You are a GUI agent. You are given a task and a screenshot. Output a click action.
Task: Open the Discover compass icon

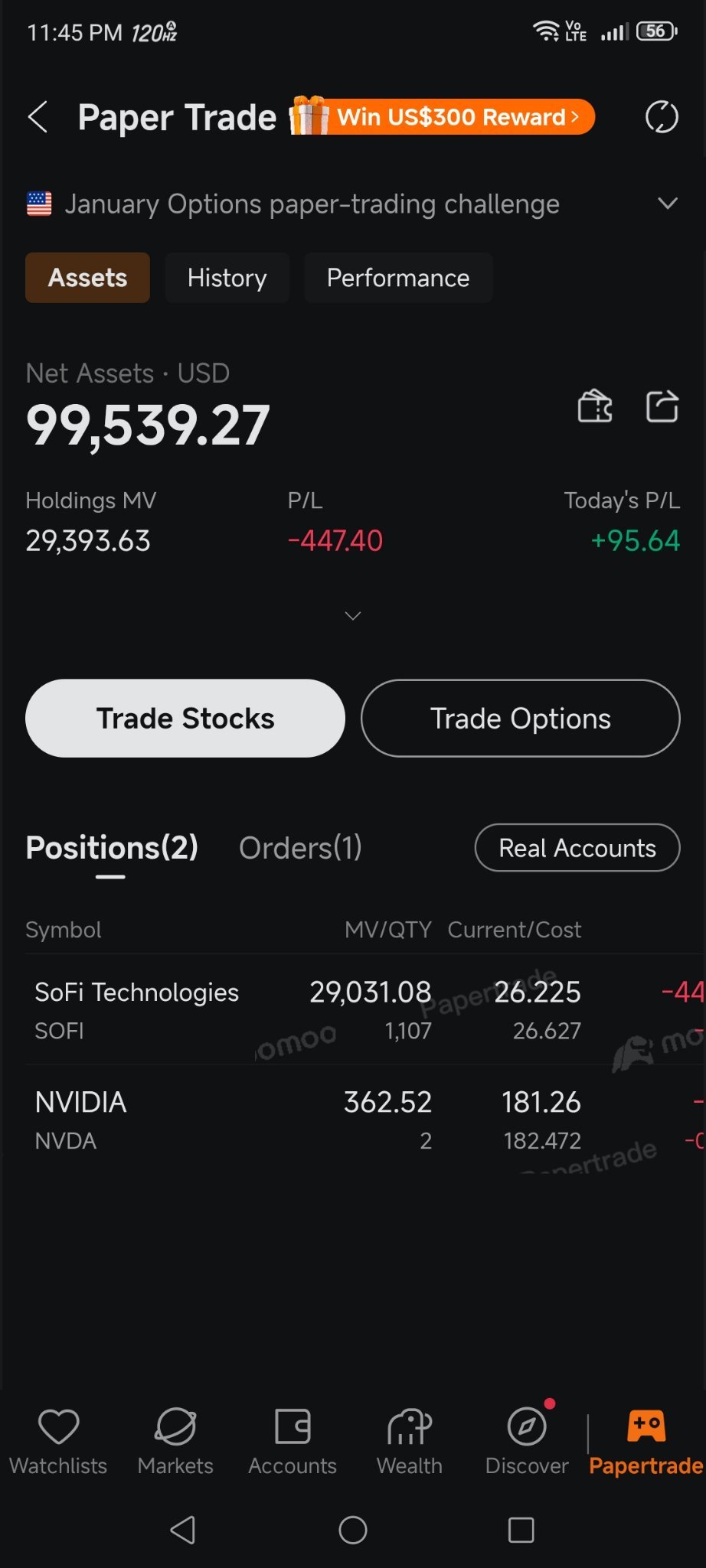pos(527,1426)
